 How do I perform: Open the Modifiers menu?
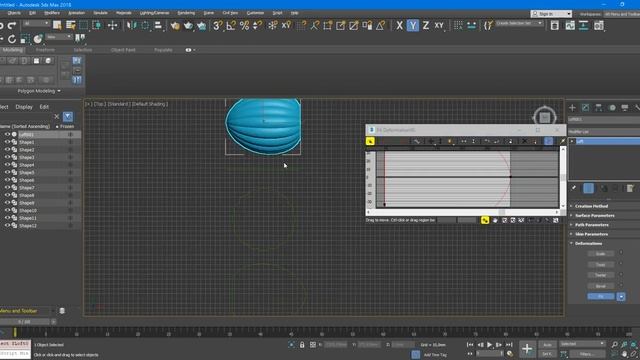(x=52, y=13)
